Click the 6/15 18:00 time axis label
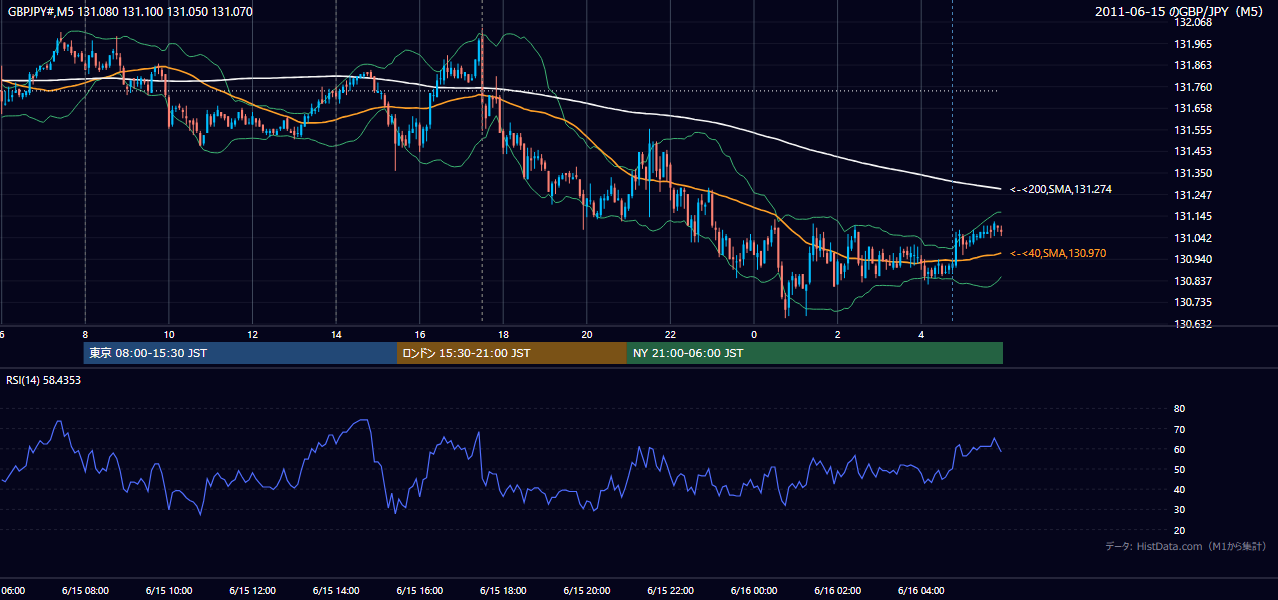This screenshot has width=1278, height=600. pos(503,591)
